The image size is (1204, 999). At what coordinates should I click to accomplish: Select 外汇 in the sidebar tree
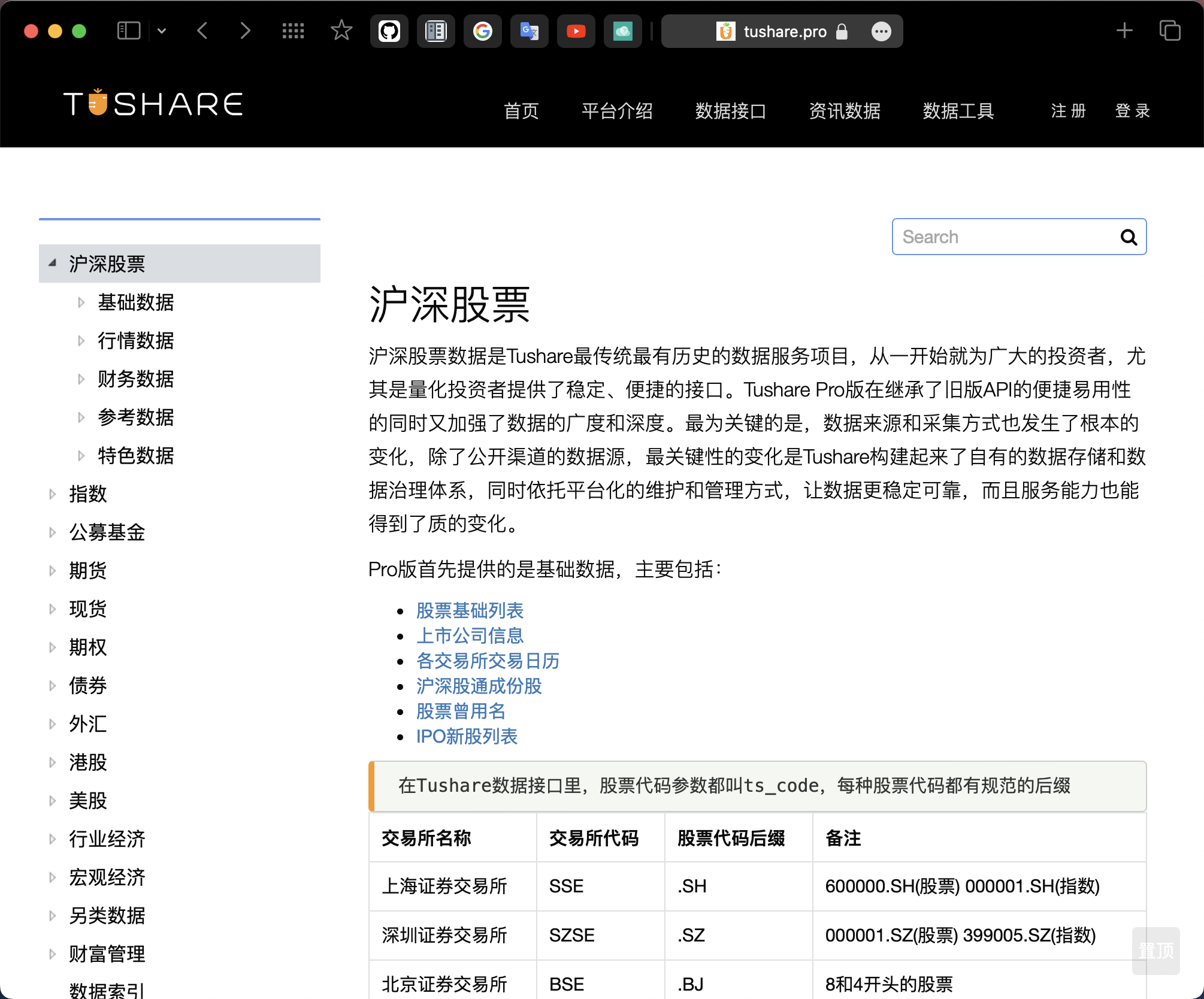click(88, 724)
